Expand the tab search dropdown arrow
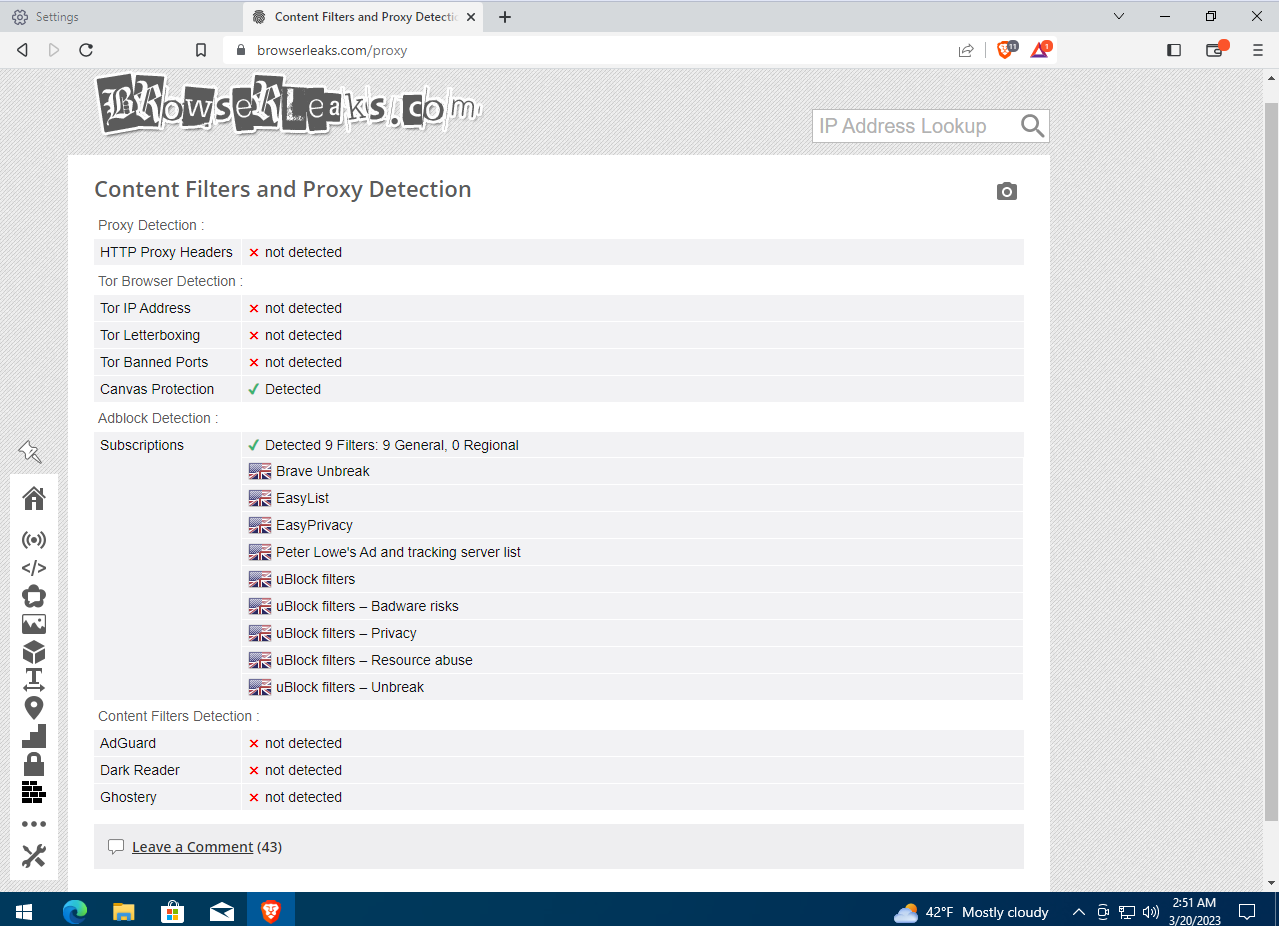The image size is (1279, 926). [x=1118, y=17]
